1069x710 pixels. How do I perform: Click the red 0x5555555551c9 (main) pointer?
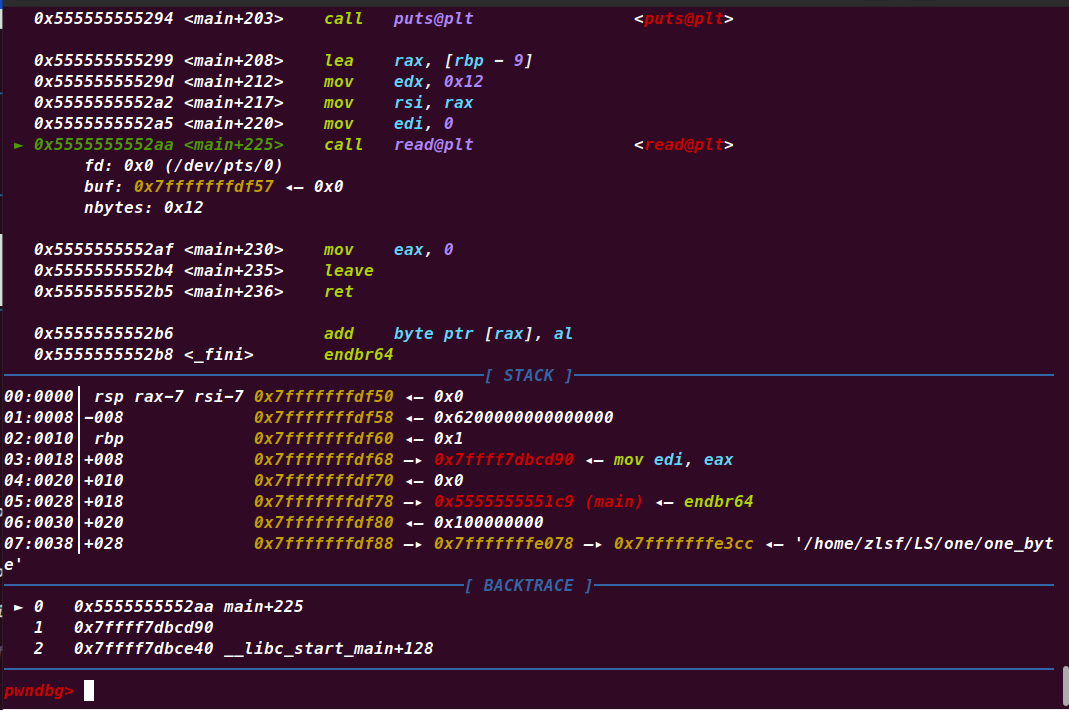(x=538, y=502)
